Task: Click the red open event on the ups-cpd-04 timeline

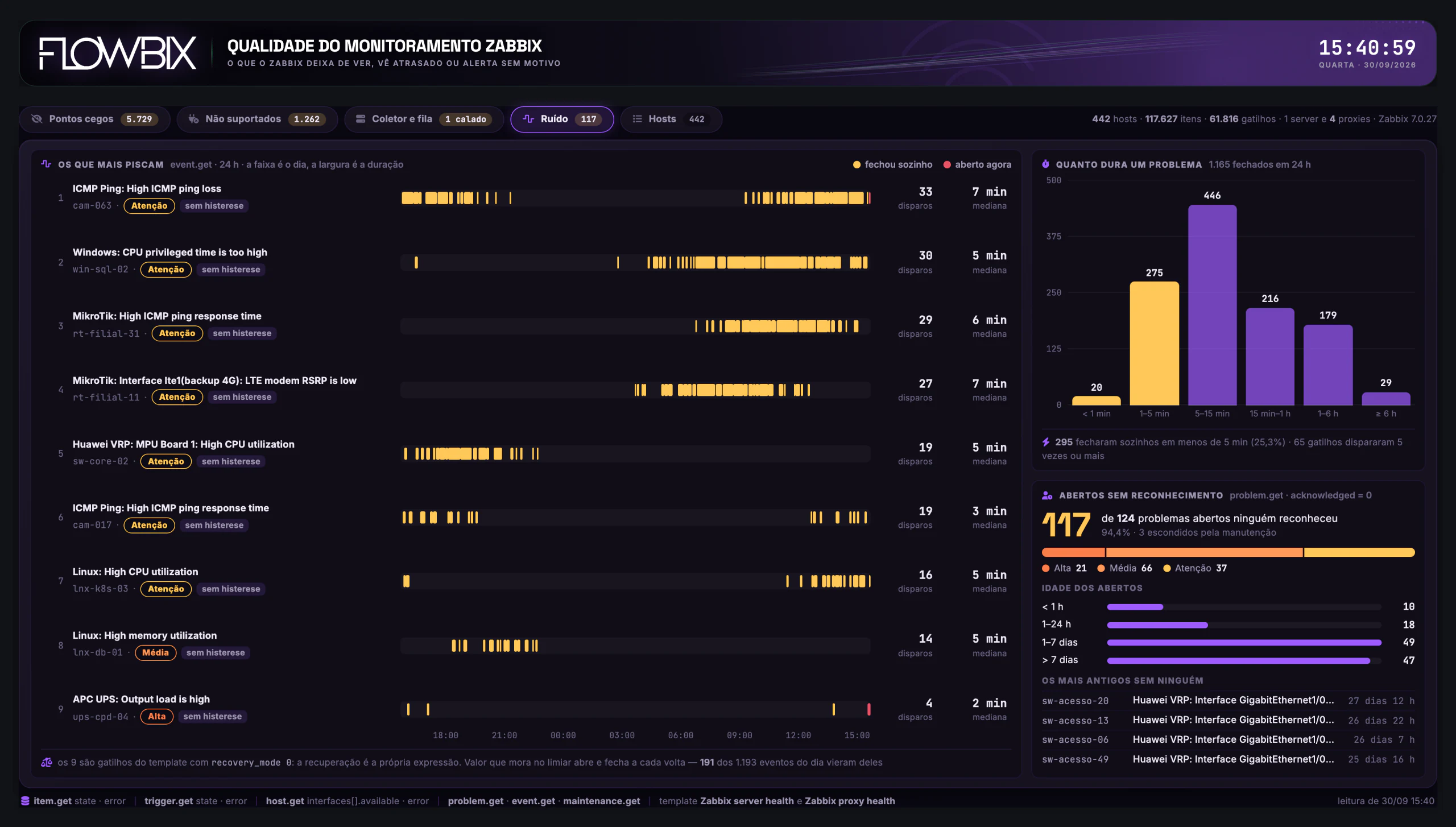Action: [x=868, y=709]
